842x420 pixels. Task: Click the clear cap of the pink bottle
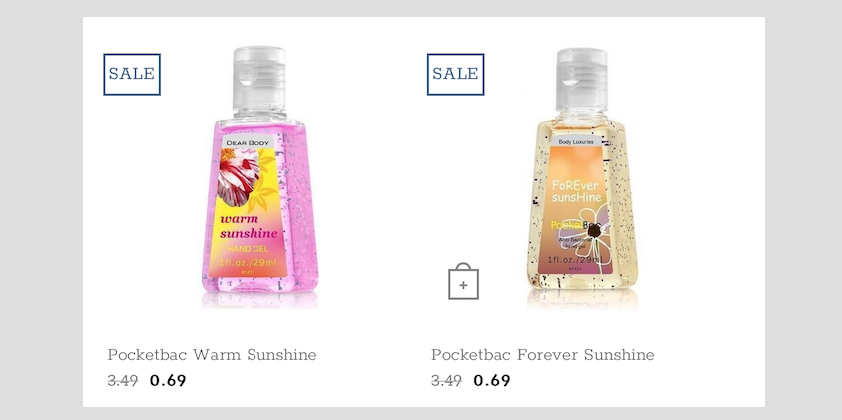(x=259, y=81)
